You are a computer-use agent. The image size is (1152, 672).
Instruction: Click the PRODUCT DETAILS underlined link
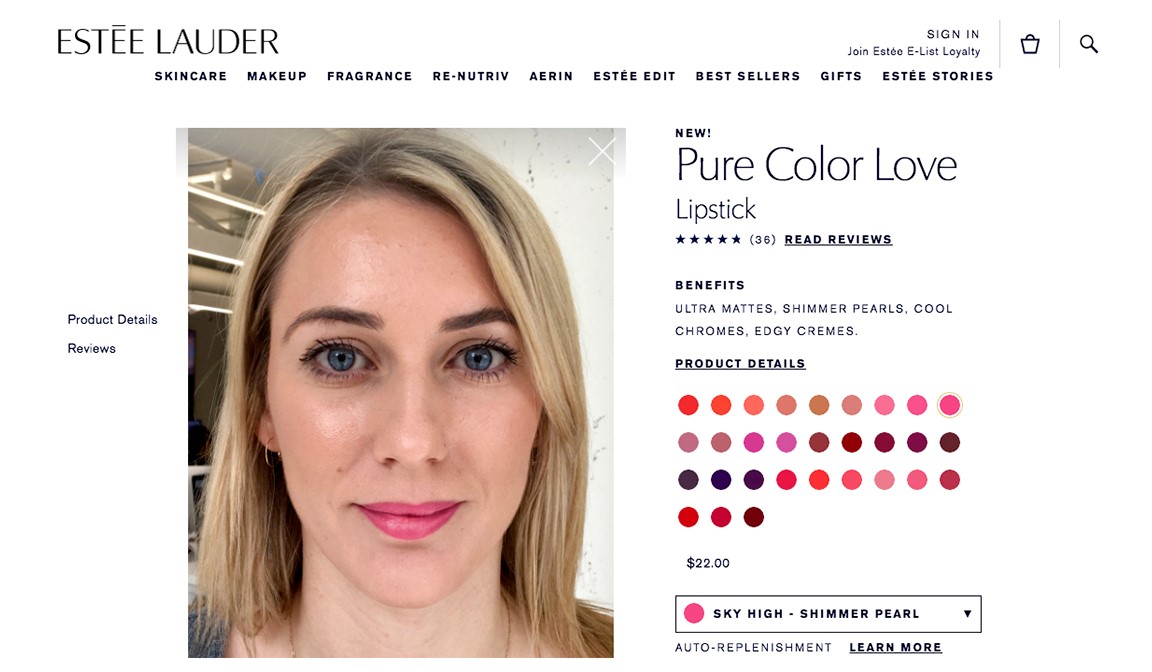[x=740, y=364]
